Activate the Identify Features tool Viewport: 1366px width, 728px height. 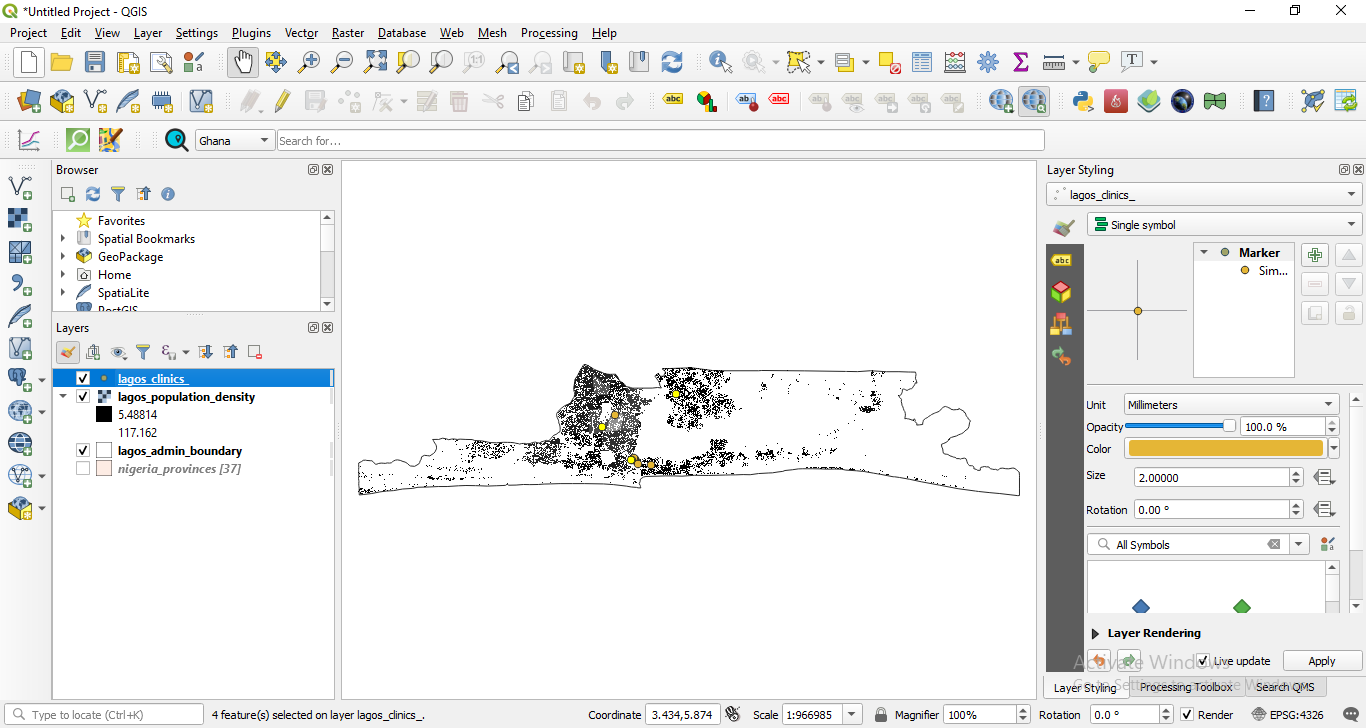720,62
